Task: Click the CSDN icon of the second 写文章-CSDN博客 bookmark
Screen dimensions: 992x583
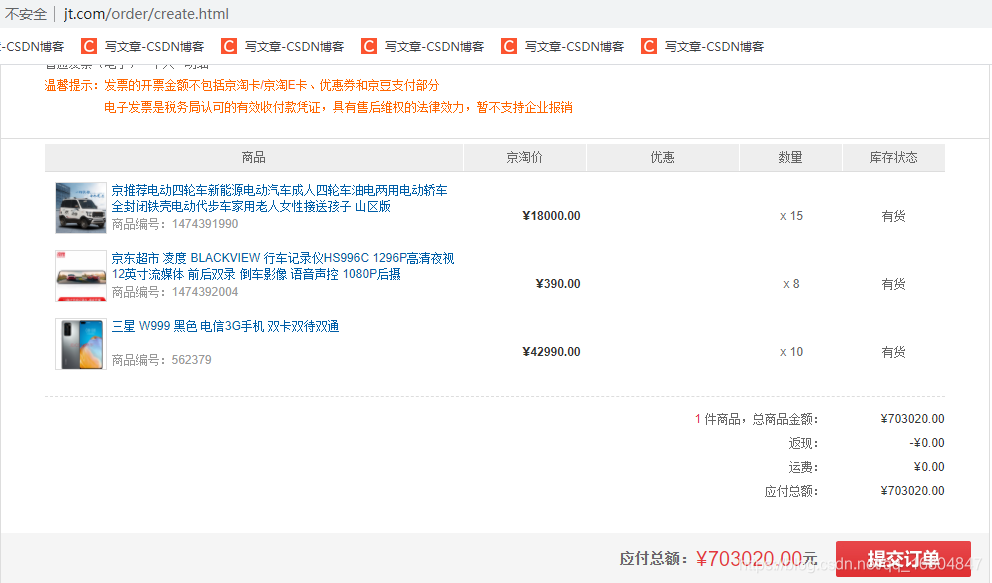Action: 229,46
